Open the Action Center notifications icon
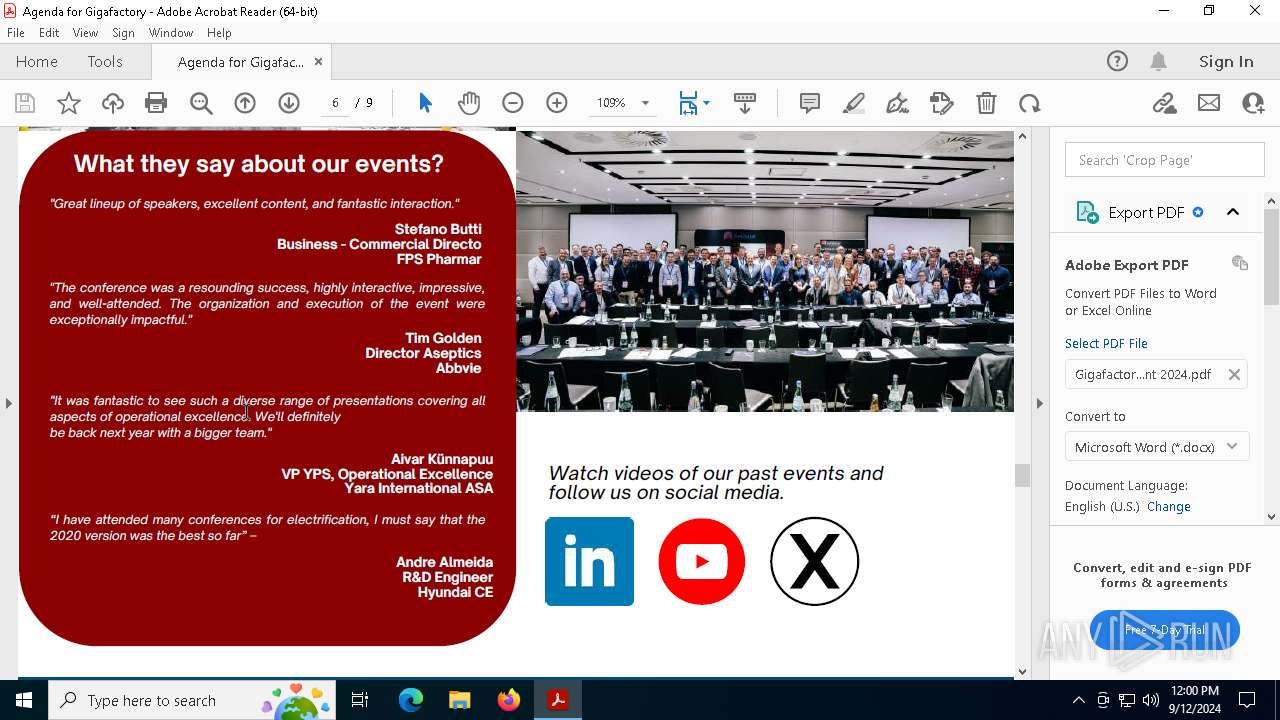This screenshot has width=1280, height=720. (1247, 700)
